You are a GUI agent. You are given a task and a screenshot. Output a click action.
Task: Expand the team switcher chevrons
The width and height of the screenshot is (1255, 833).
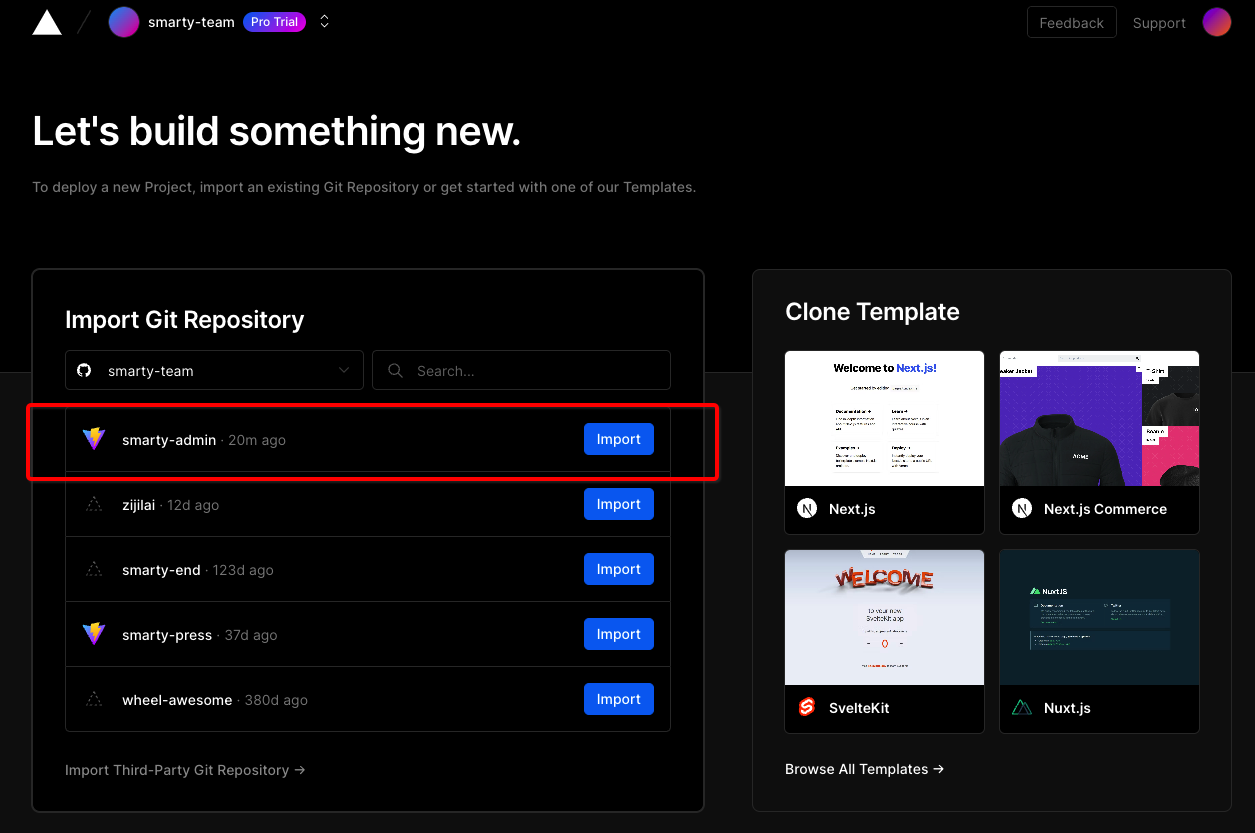[x=324, y=22]
